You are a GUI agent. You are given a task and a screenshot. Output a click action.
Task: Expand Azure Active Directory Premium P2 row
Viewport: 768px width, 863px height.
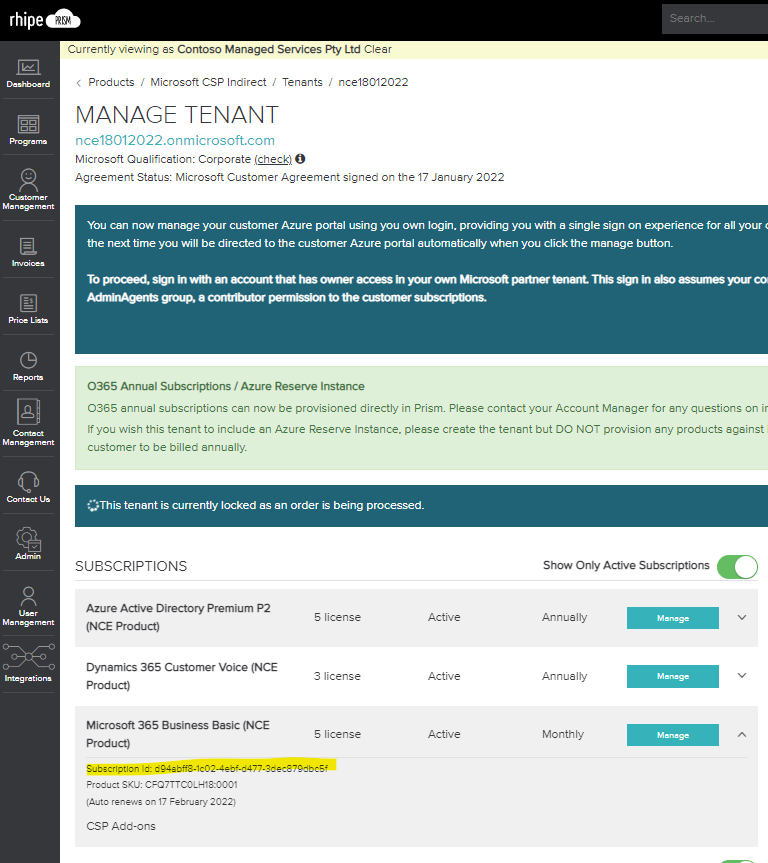[x=742, y=618]
